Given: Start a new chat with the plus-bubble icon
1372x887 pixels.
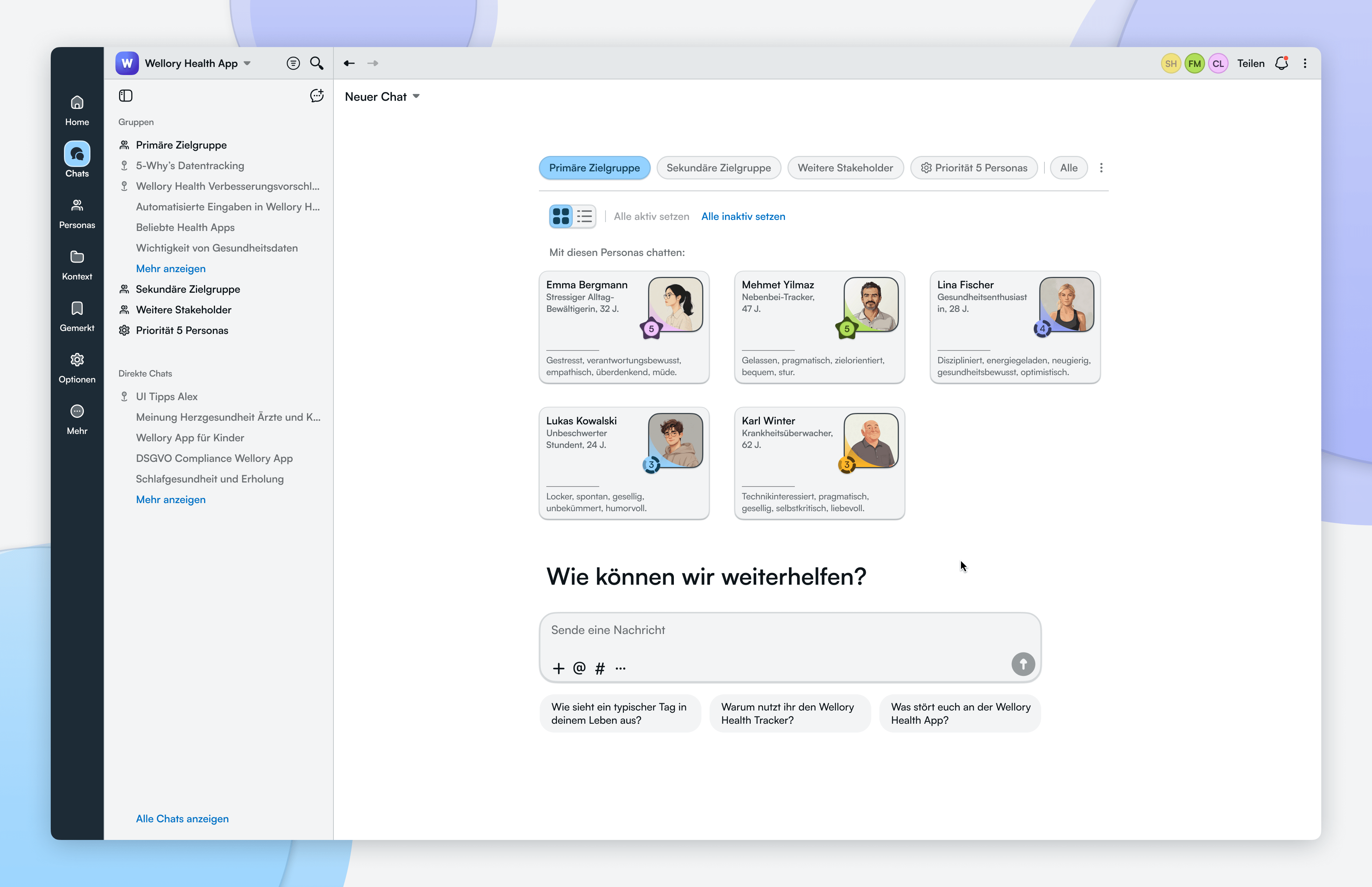Looking at the screenshot, I should click(x=317, y=96).
